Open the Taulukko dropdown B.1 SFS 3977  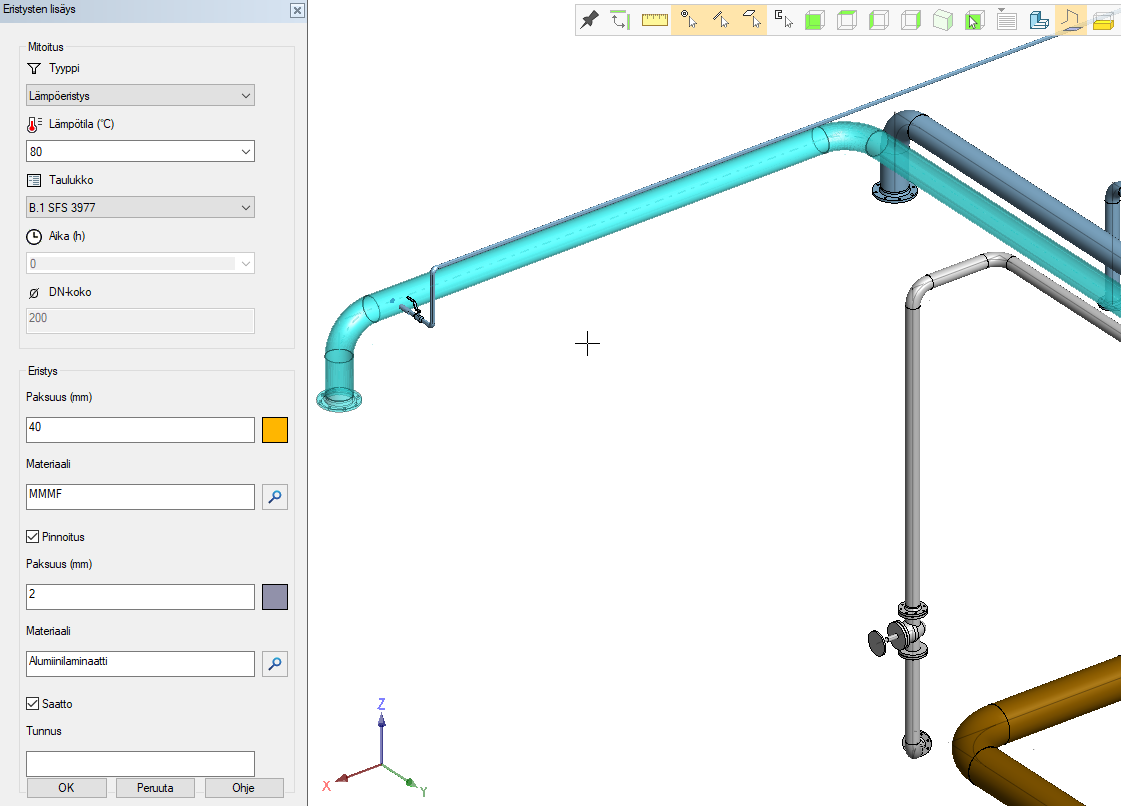pos(140,208)
